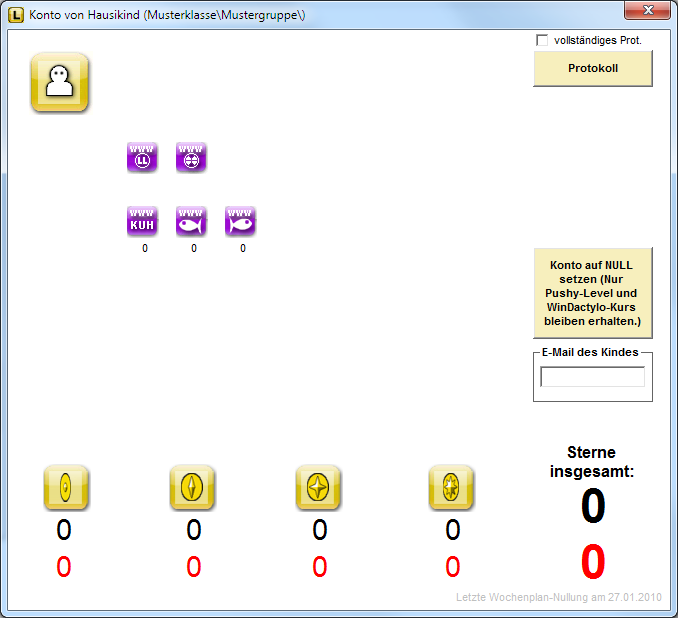
Task: Click the L application icon in title bar
Action: coord(16,12)
